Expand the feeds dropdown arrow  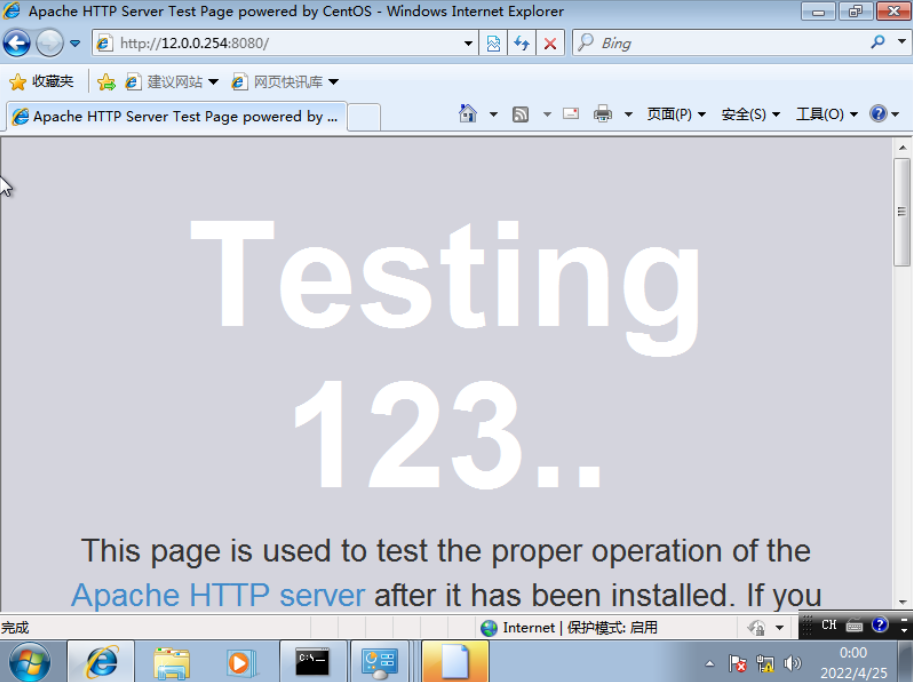(547, 114)
